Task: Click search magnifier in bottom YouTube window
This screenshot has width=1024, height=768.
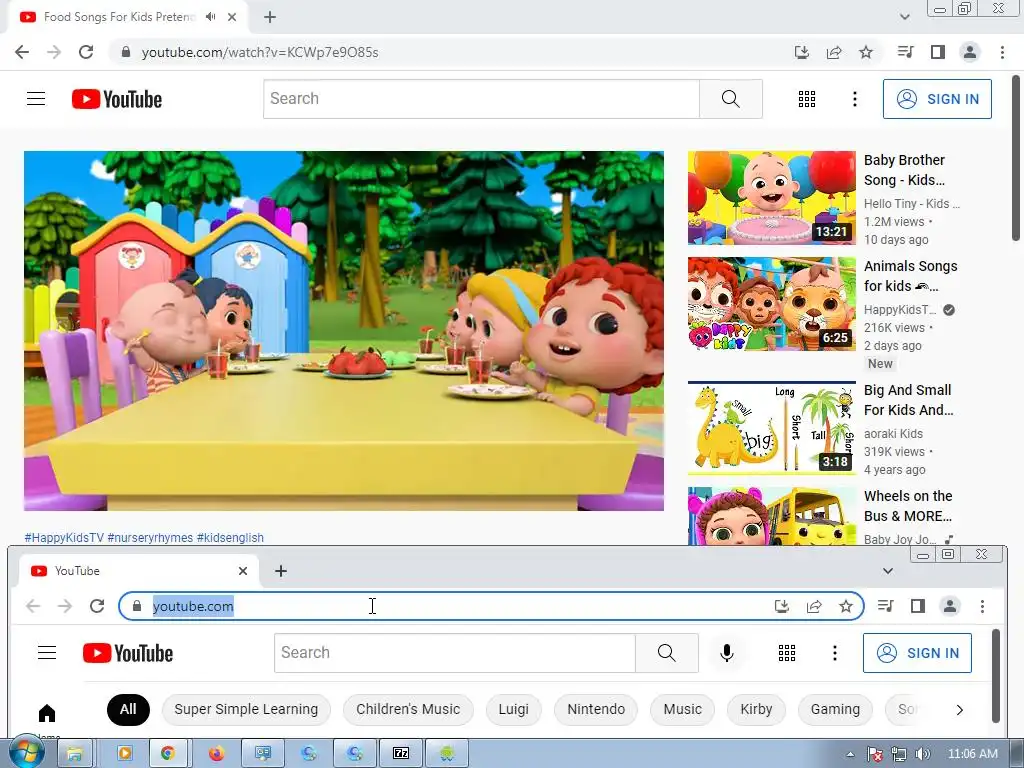Action: [x=667, y=652]
